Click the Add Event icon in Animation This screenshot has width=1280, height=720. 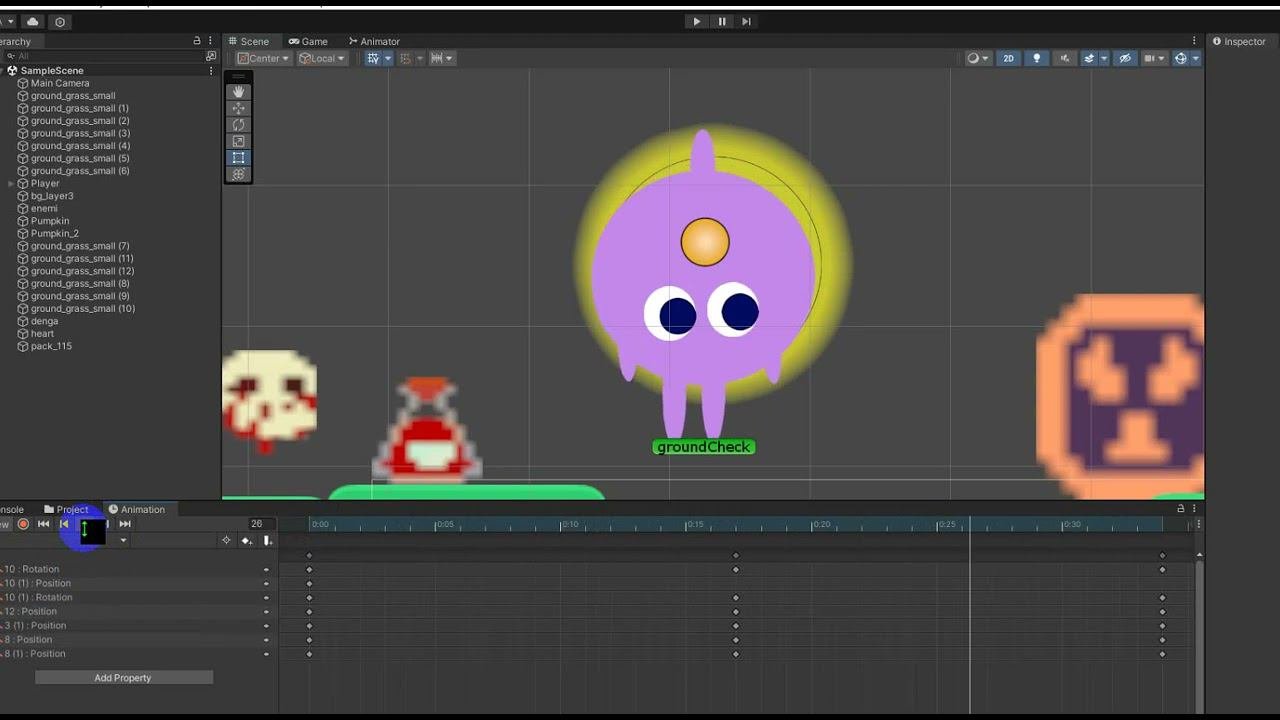(x=267, y=541)
